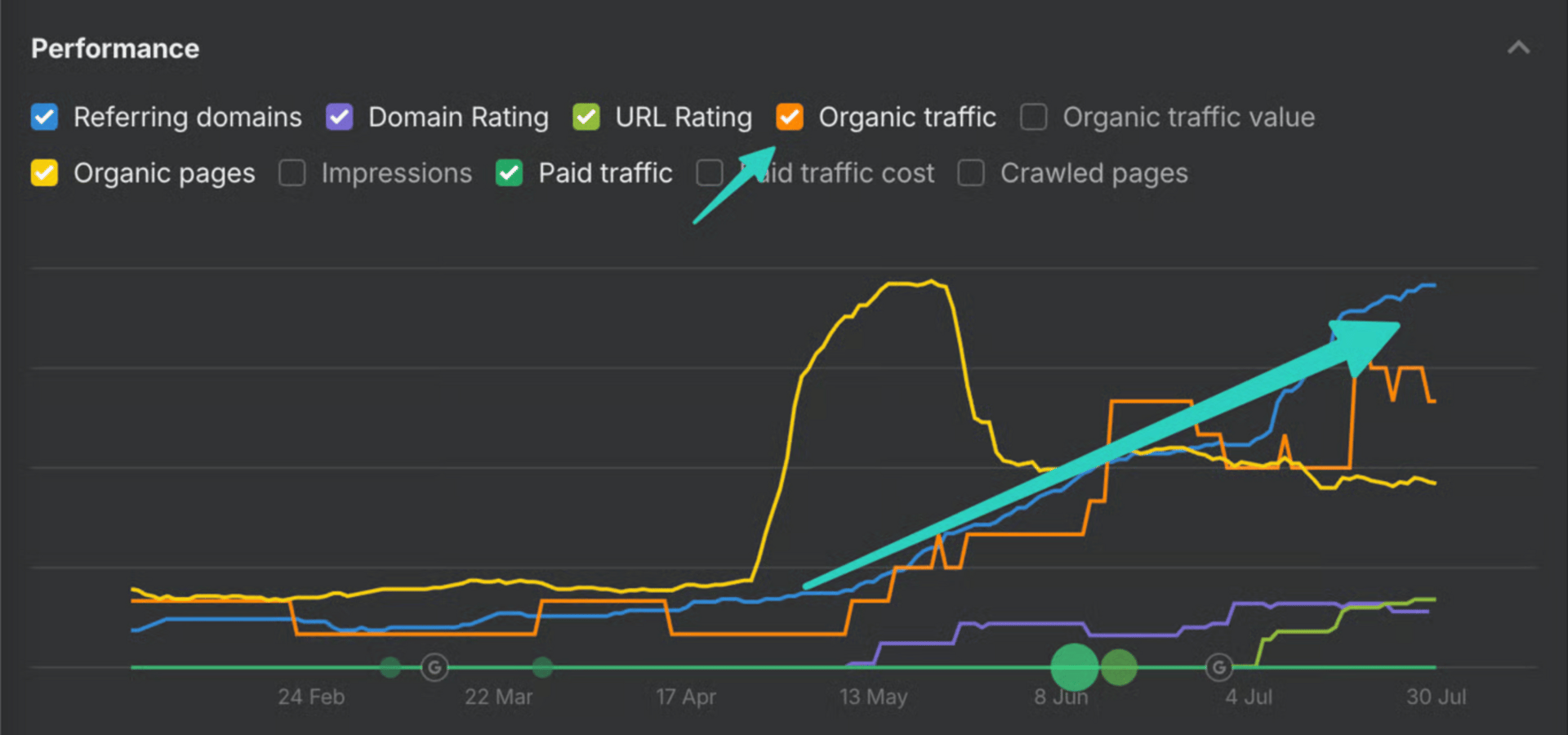
Task: Click the 30 Jul axis label
Action: coord(1437,697)
